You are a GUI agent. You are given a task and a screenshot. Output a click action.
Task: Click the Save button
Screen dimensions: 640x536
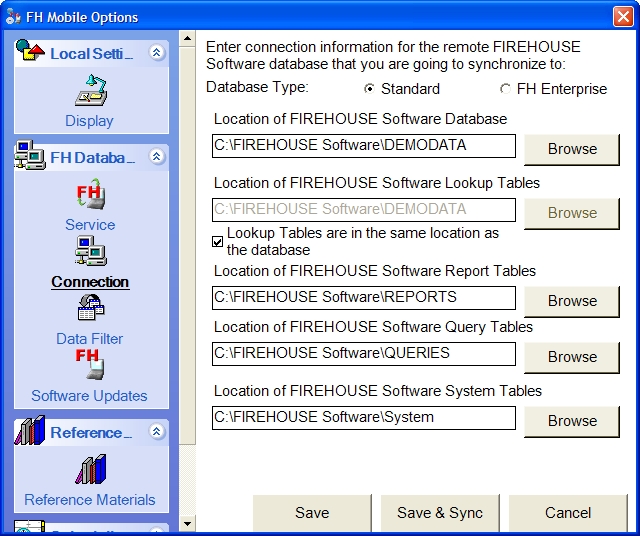tap(312, 513)
